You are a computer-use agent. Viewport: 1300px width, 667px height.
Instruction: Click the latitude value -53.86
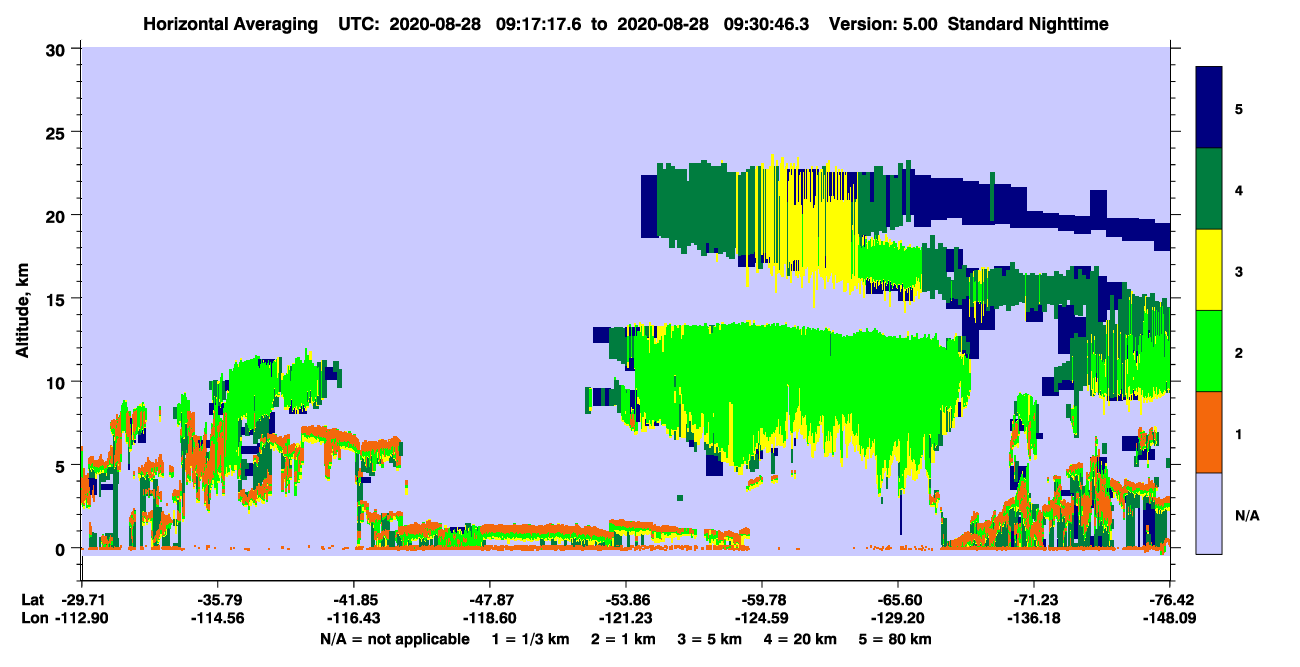pyautogui.click(x=626, y=600)
